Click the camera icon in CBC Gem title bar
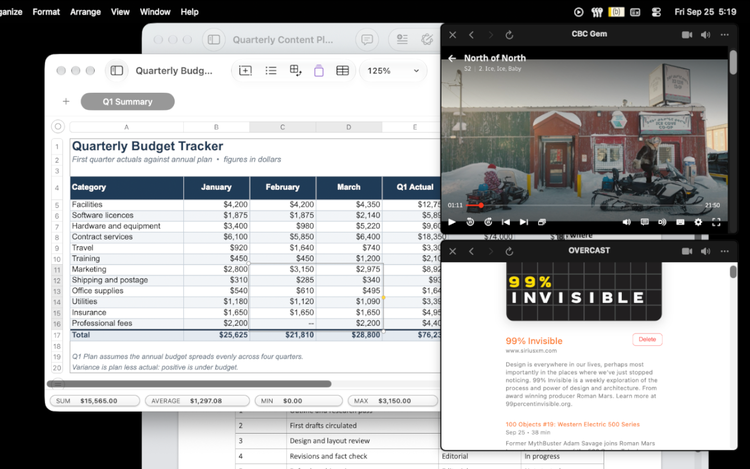The width and height of the screenshot is (750, 469). [x=687, y=34]
